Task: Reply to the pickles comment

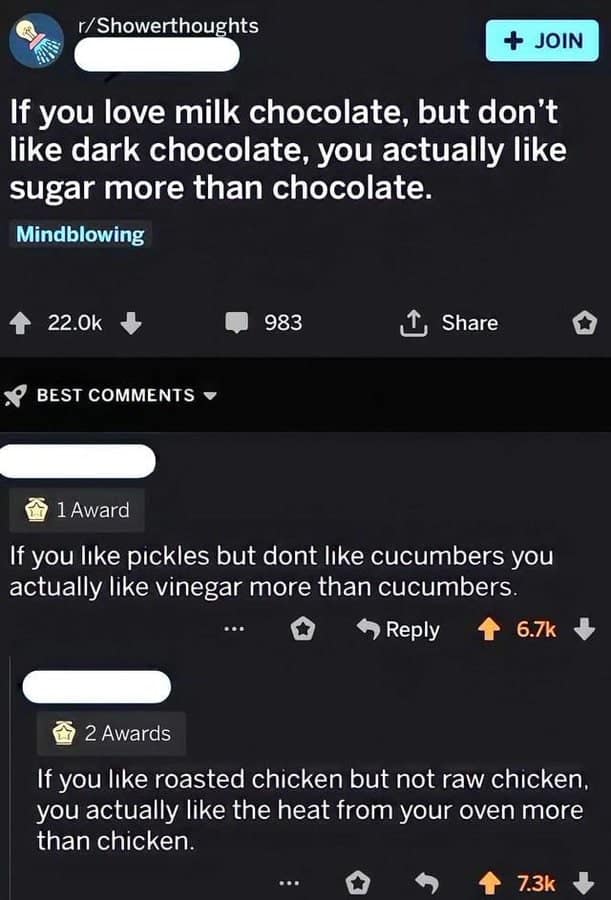Action: point(399,630)
